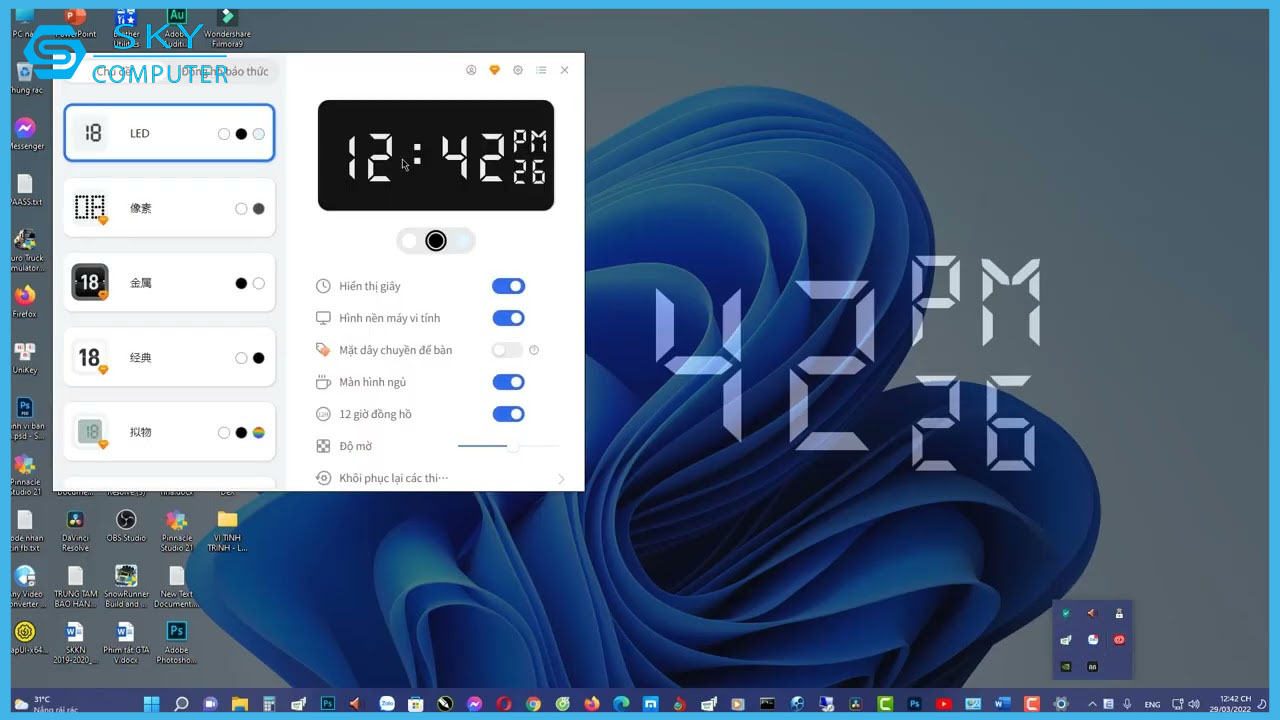Image resolution: width=1280 pixels, height=720 pixels.
Task: Click the help icon beside the disabled toggle
Action: tap(534, 350)
